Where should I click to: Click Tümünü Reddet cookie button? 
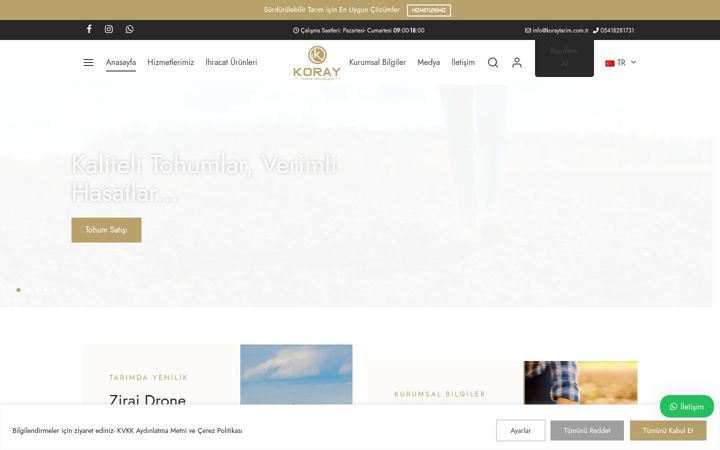click(x=587, y=431)
